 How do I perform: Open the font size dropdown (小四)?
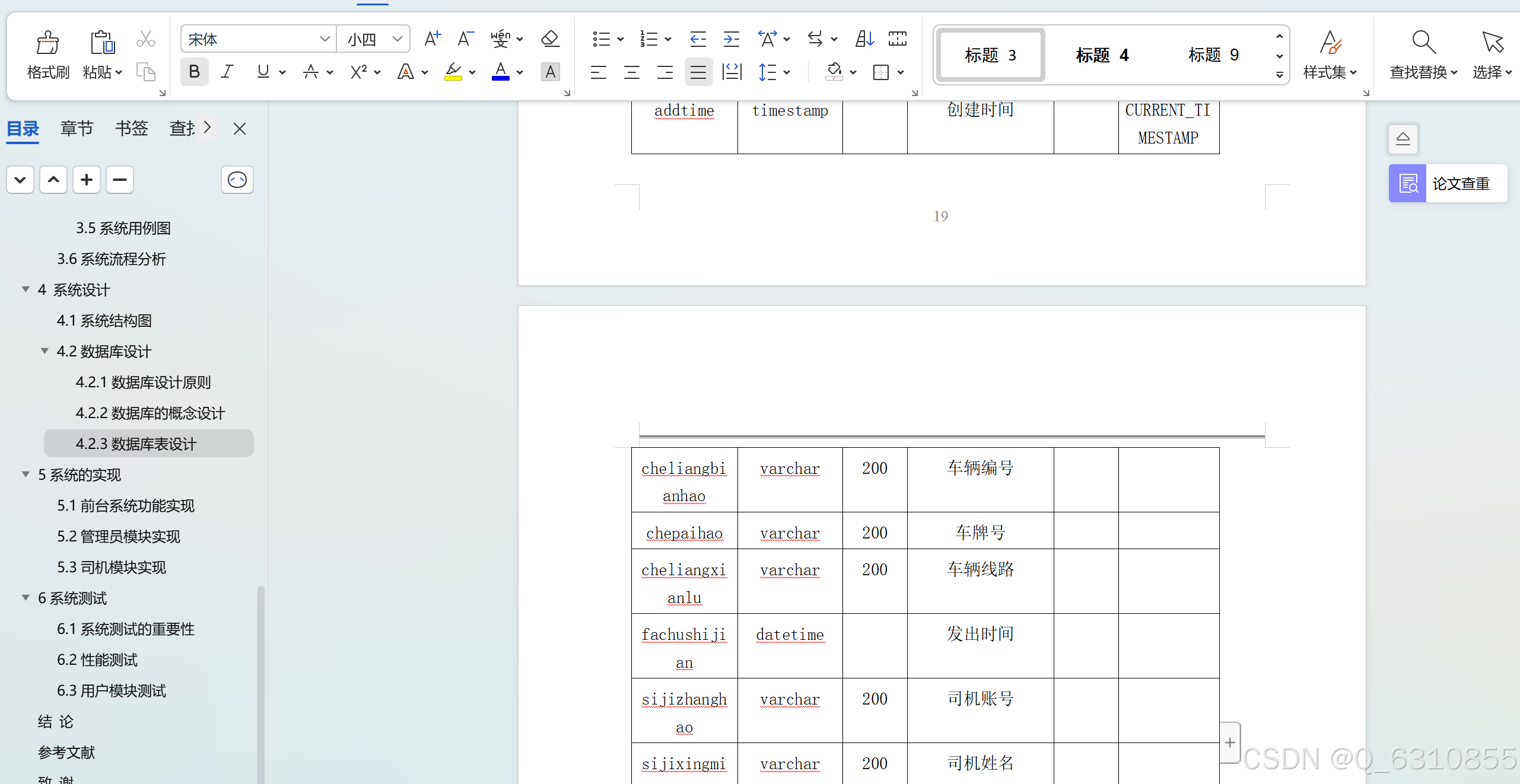coord(397,39)
